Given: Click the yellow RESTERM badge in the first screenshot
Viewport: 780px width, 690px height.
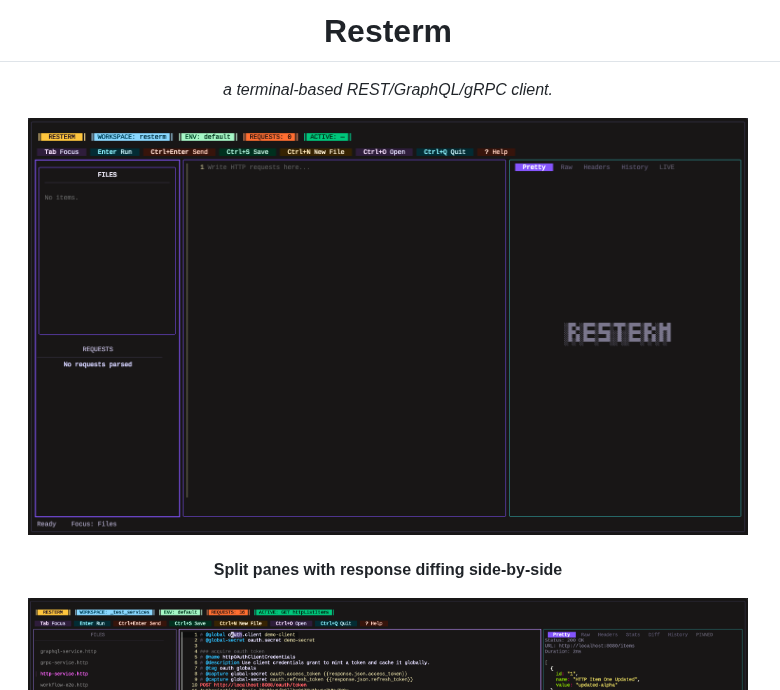Looking at the screenshot, I should (x=62, y=137).
